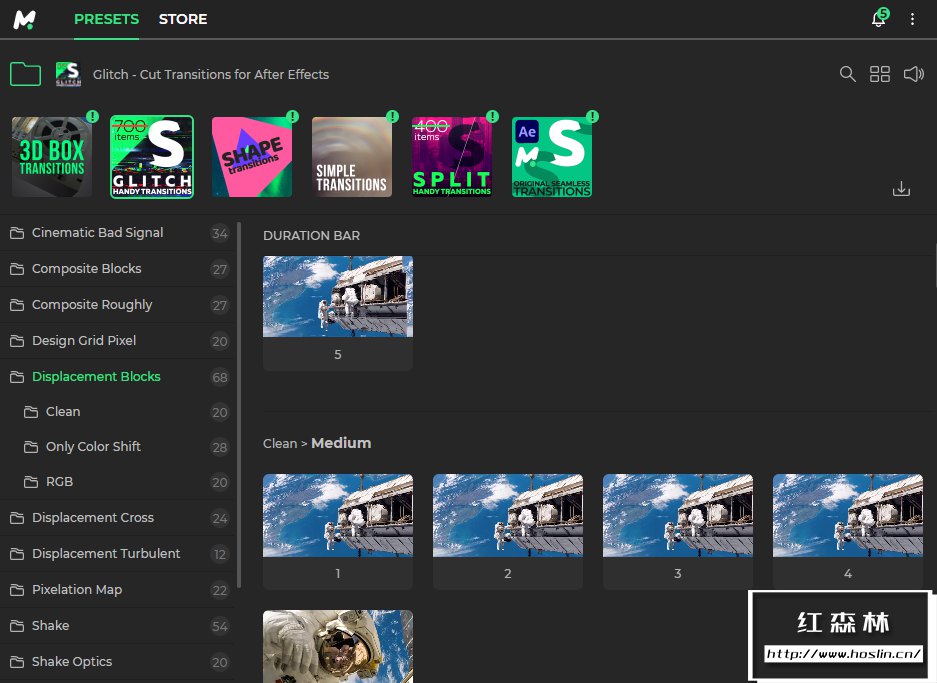
Task: Click the green folder icon
Action: coord(26,74)
